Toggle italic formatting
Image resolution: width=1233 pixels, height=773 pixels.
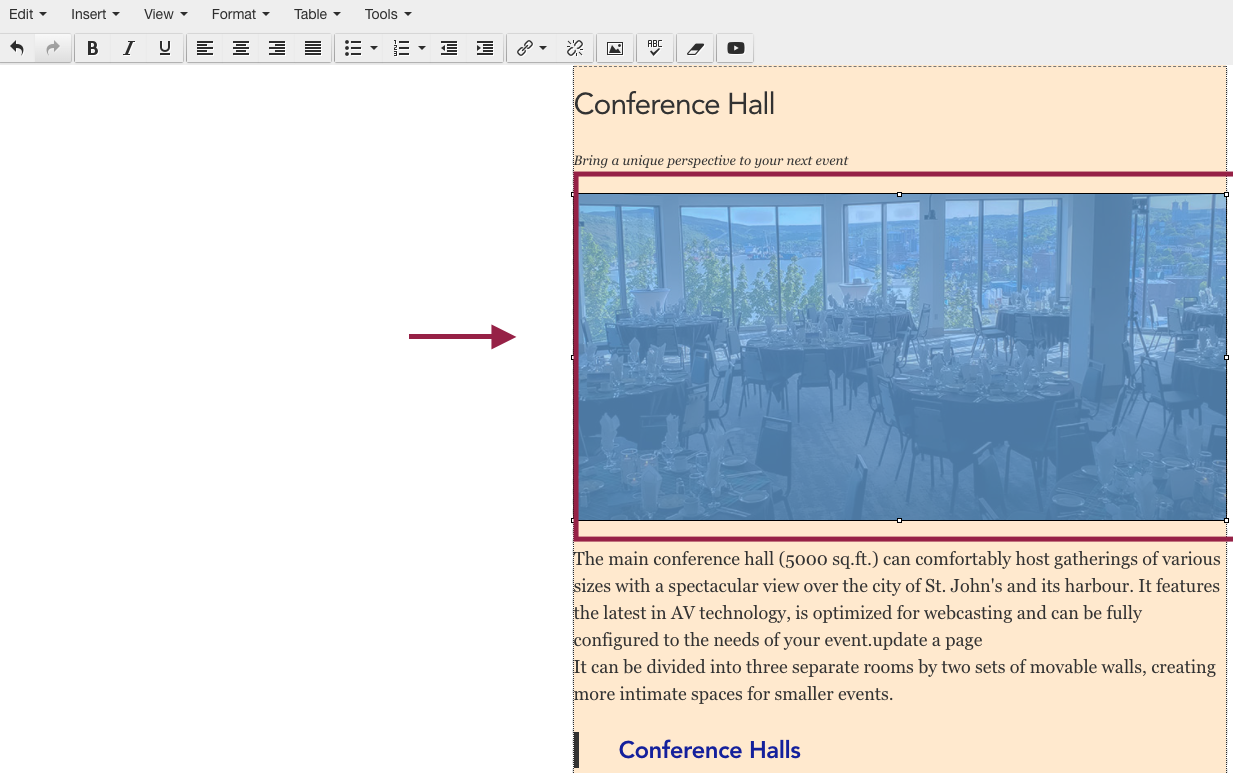pos(128,48)
